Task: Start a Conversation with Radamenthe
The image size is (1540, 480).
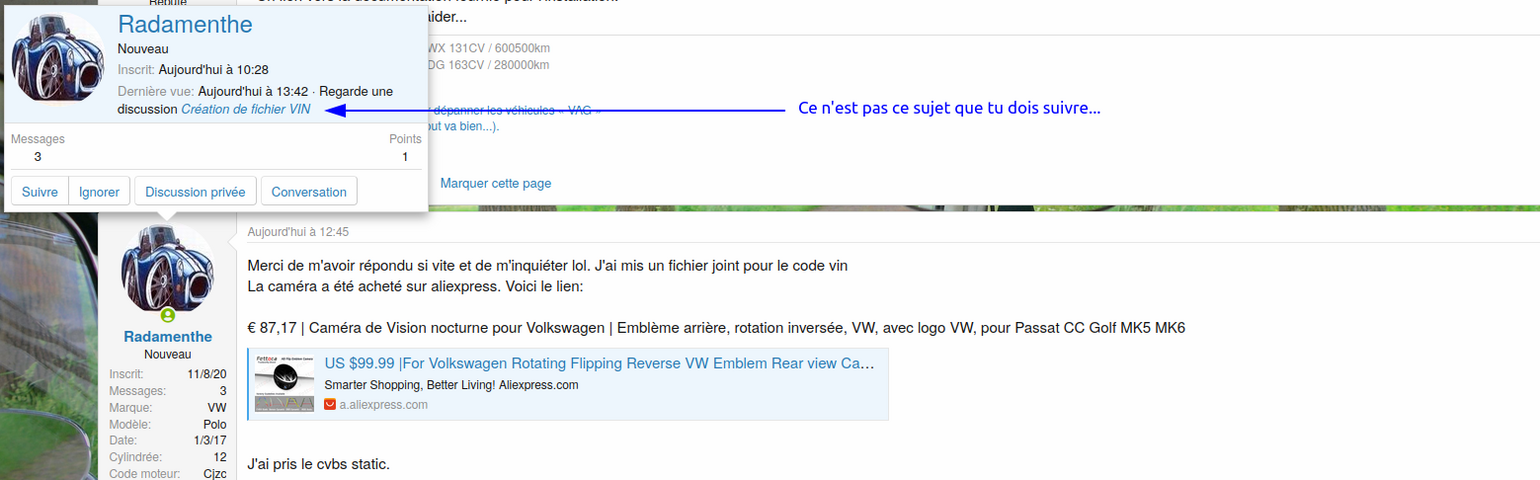Action: click(309, 192)
